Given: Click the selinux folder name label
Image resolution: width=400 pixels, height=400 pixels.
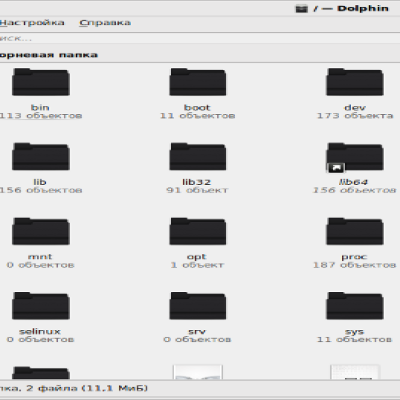Looking at the screenshot, I should point(40,331).
